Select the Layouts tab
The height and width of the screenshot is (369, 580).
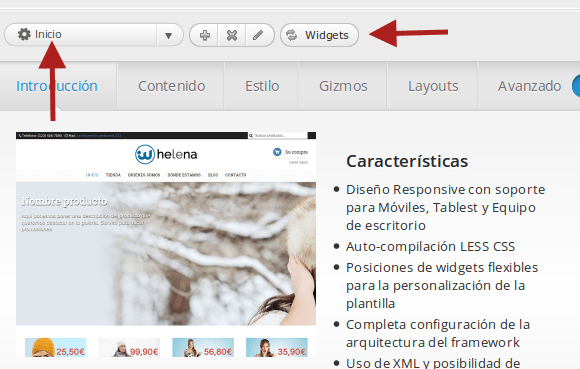coord(433,86)
